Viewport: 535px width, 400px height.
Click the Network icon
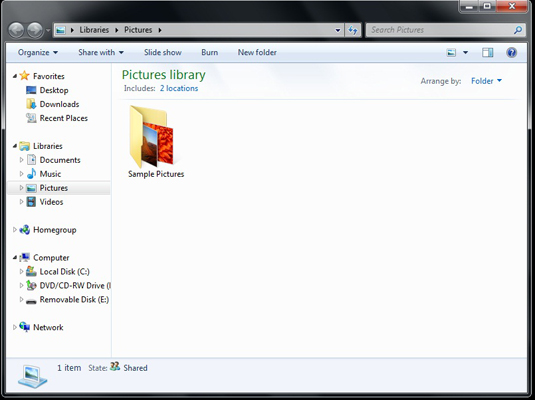(24, 327)
